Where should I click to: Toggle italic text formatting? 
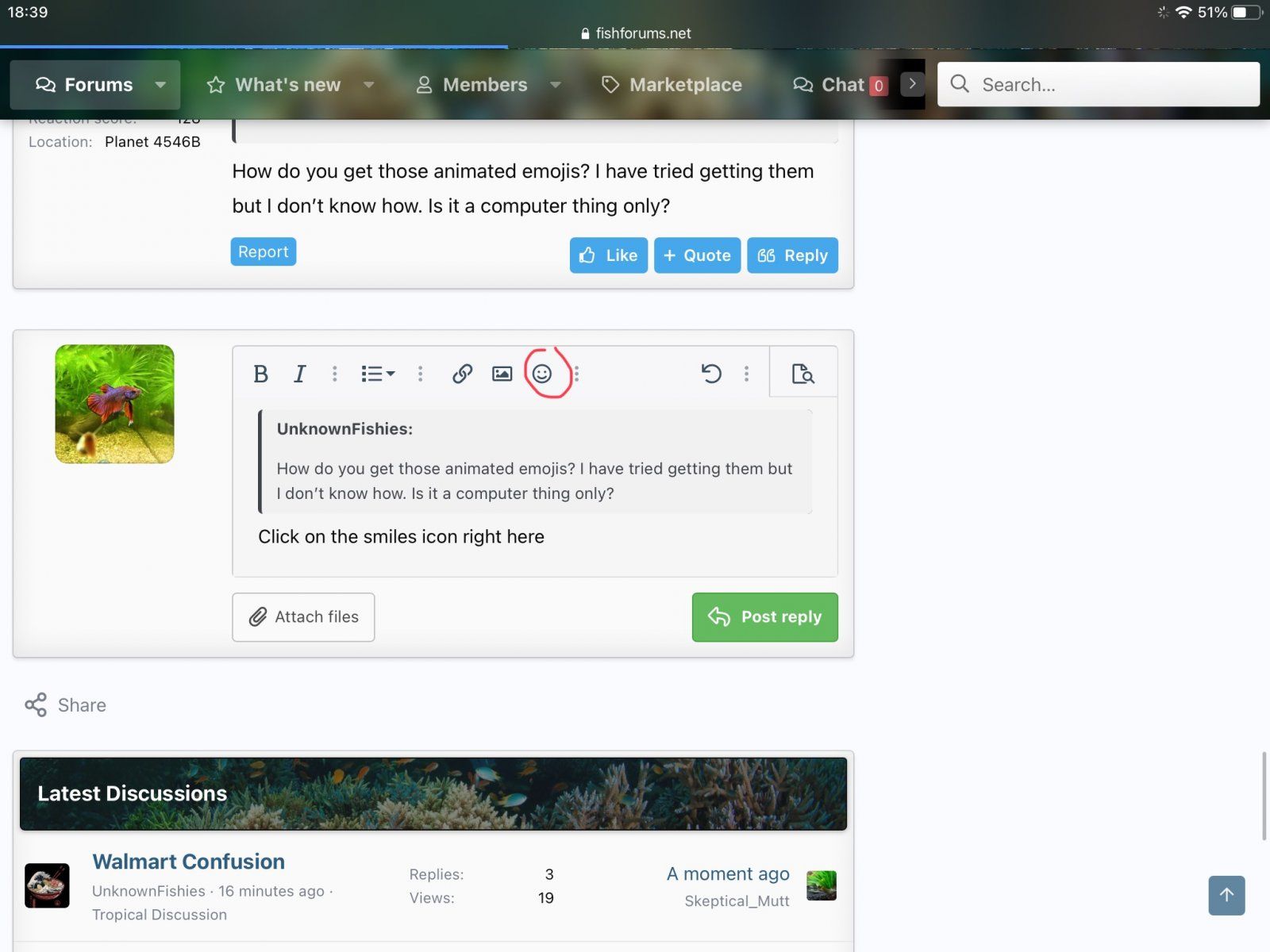299,374
